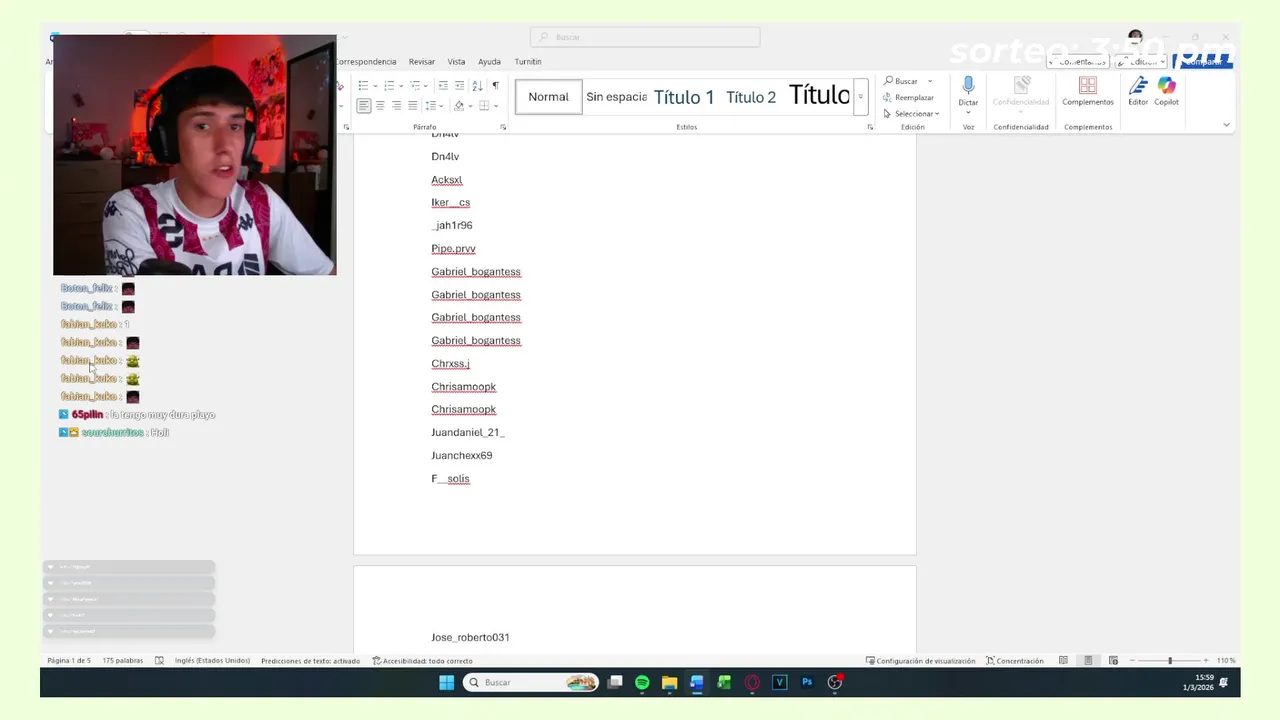The height and width of the screenshot is (720, 1280).
Task: Launch the Copilot icon
Action: (1166, 86)
